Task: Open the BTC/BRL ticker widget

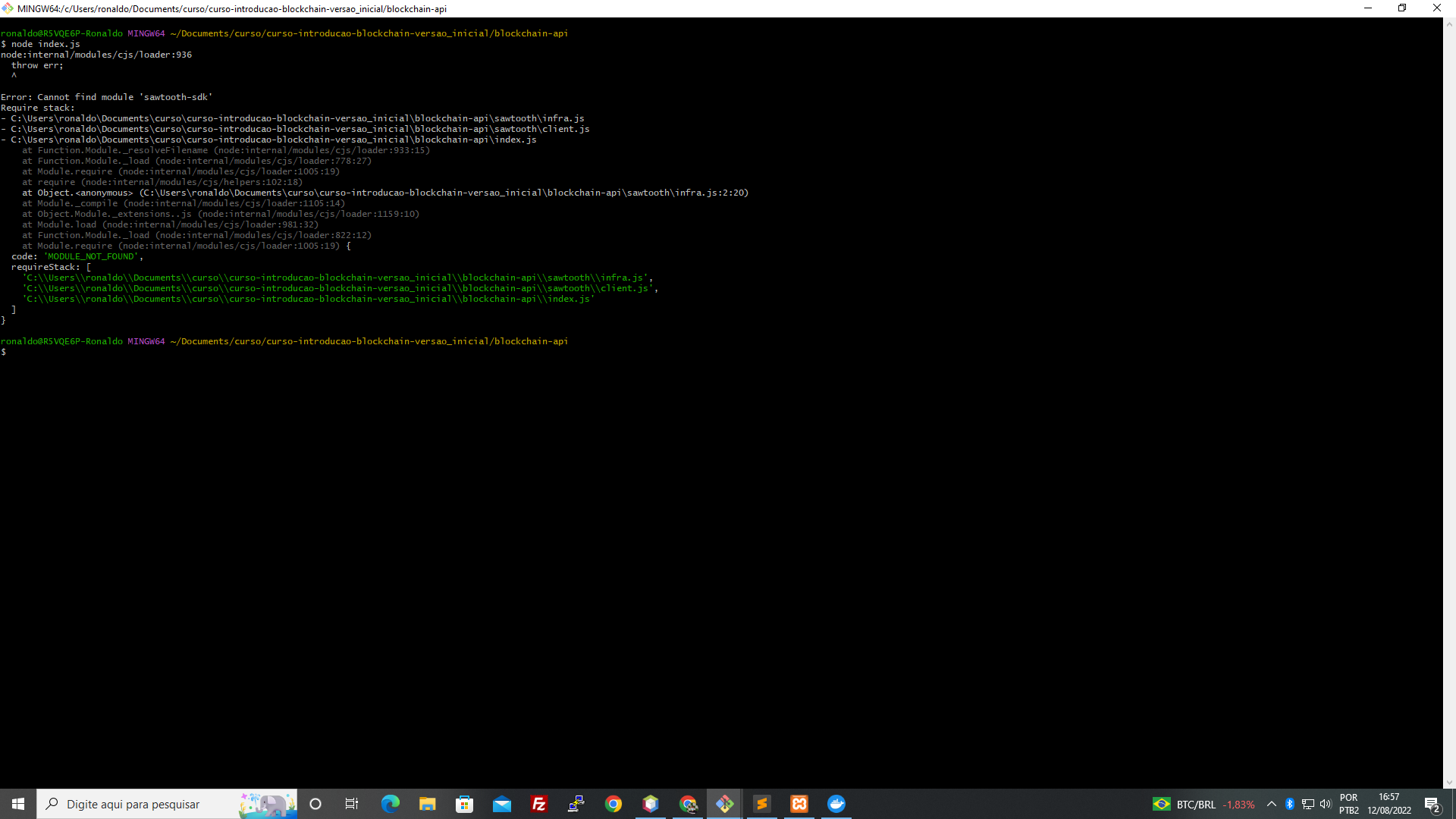Action: 1203,805
